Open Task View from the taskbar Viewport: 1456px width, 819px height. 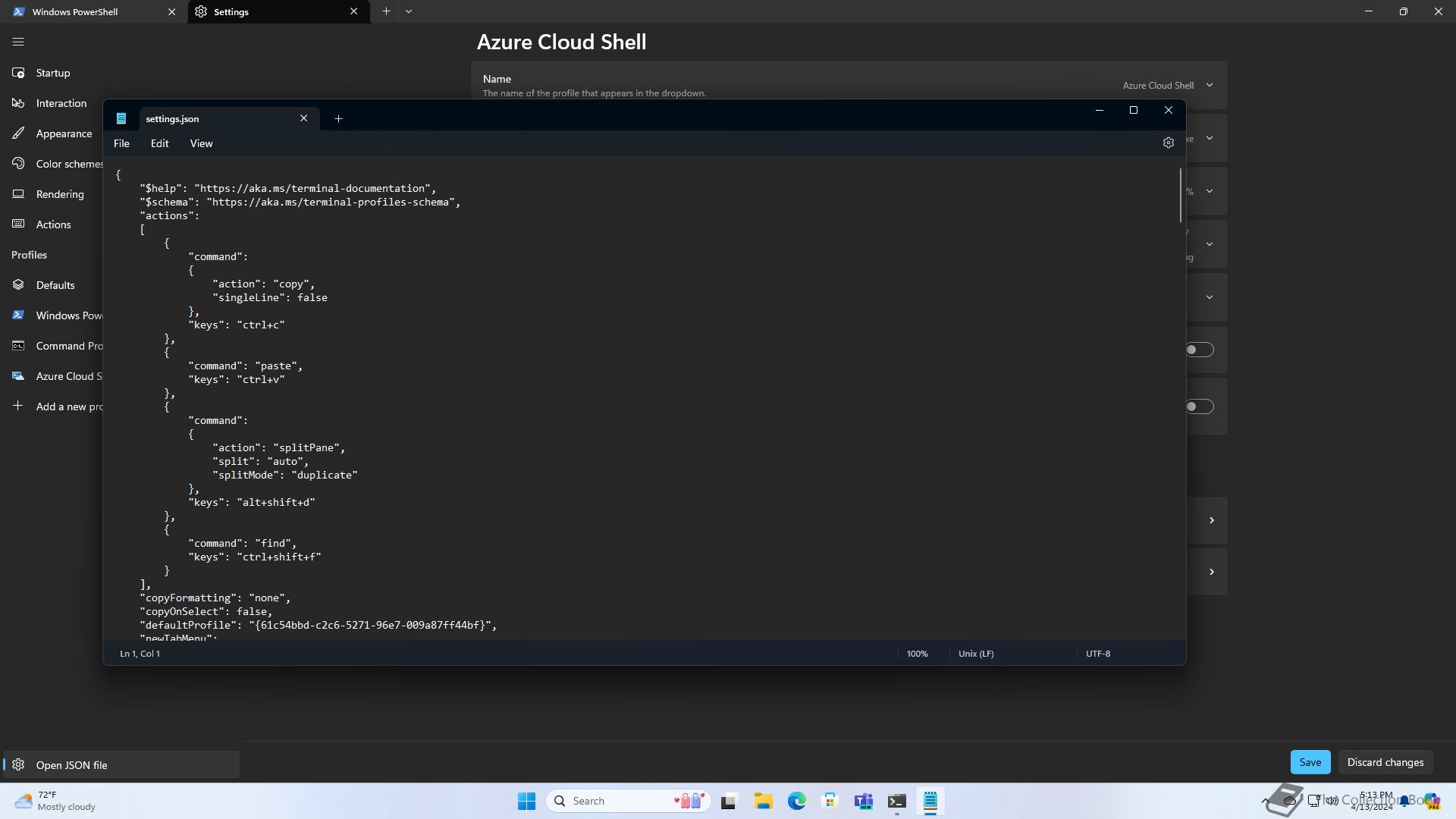pyautogui.click(x=729, y=801)
